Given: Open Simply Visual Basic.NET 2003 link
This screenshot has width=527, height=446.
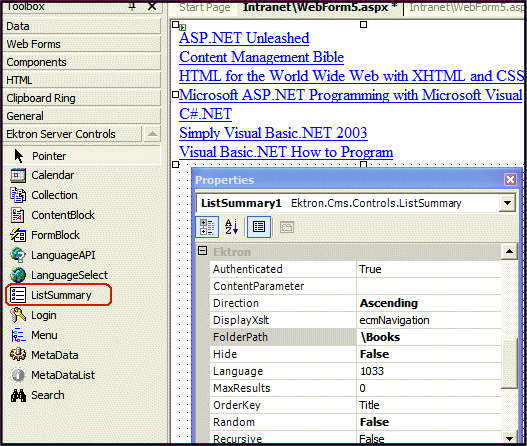Looking at the screenshot, I should click(273, 133).
